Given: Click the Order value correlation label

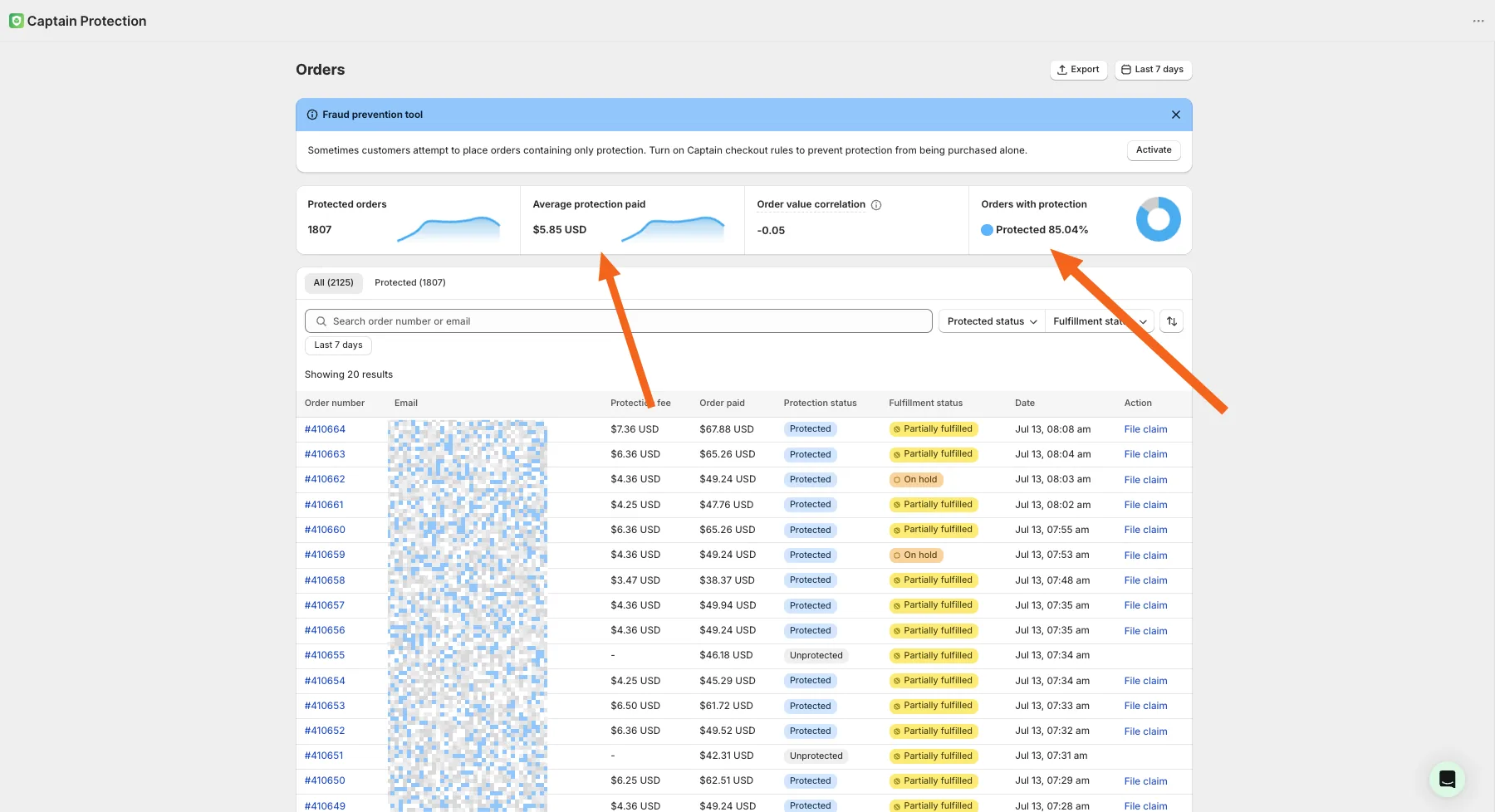Looking at the screenshot, I should tap(811, 204).
